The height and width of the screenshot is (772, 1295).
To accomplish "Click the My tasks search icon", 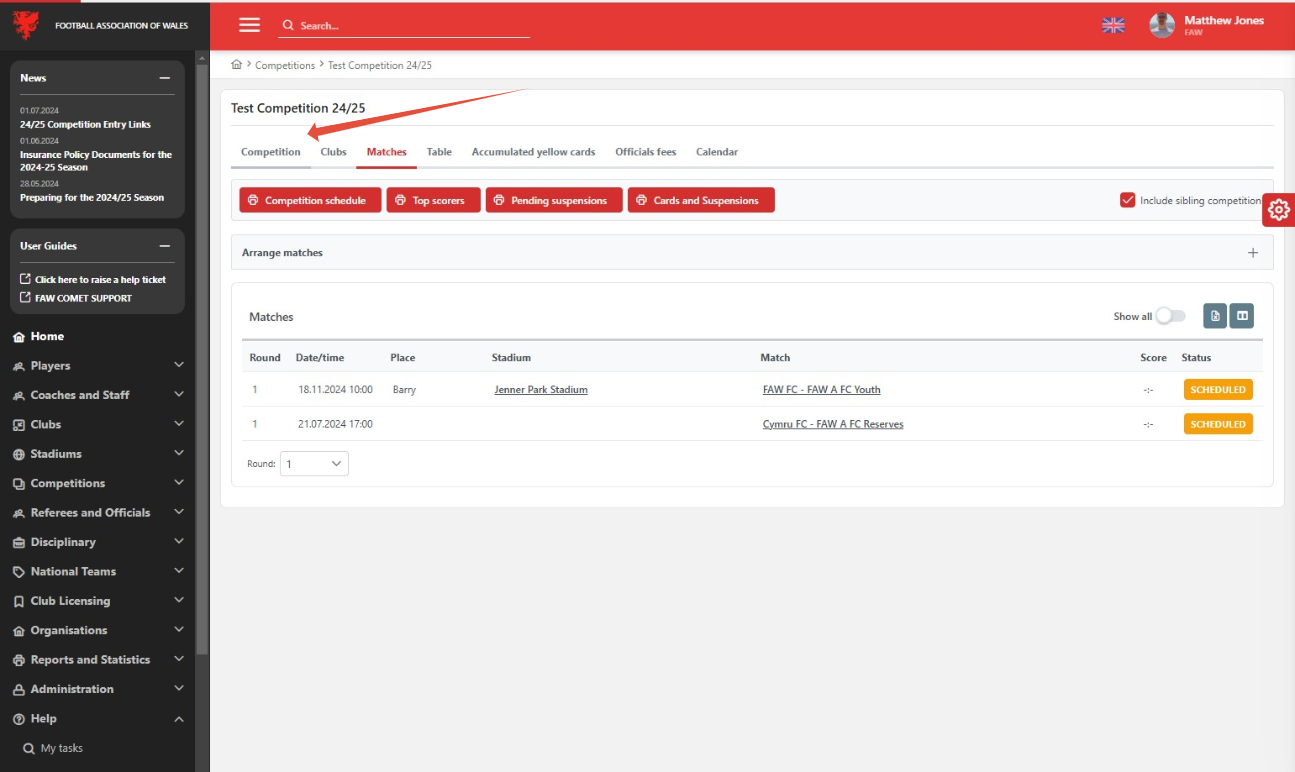I will [29, 748].
